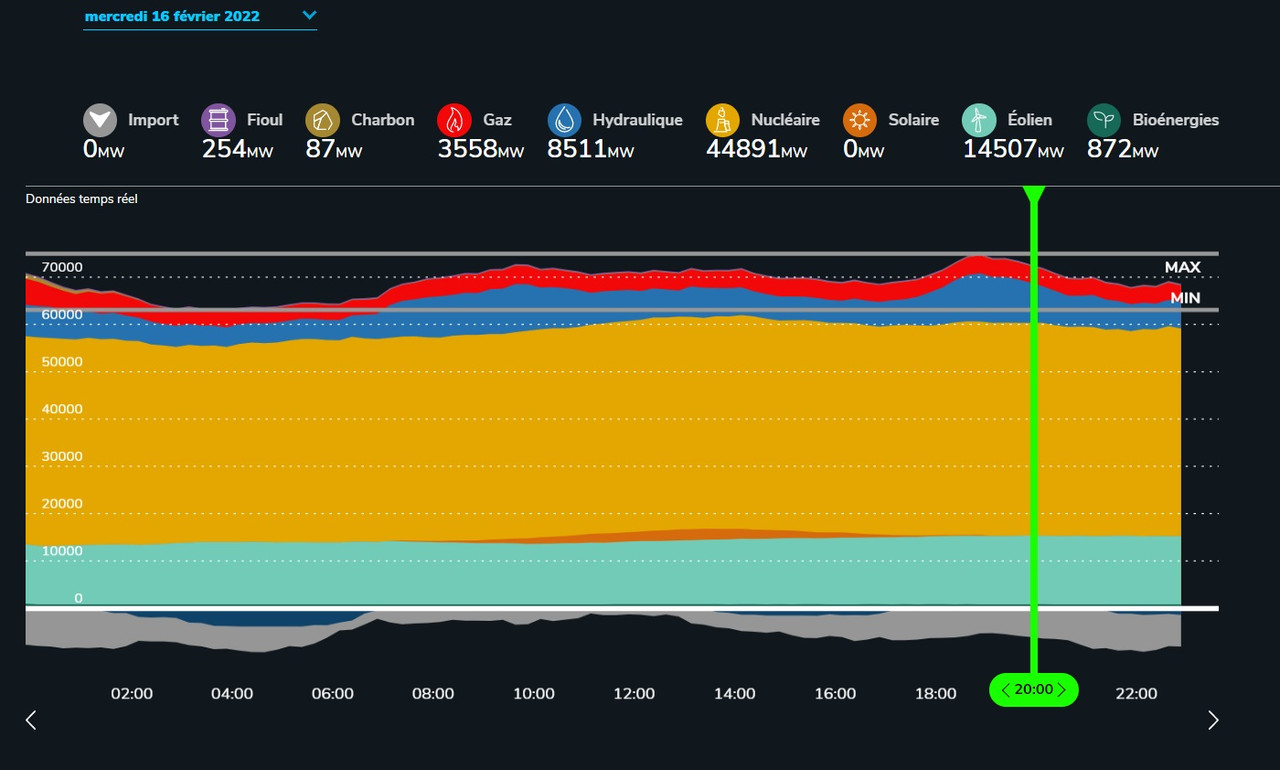The image size is (1280, 770).
Task: Click the 70000 axis label
Action: coord(62,268)
